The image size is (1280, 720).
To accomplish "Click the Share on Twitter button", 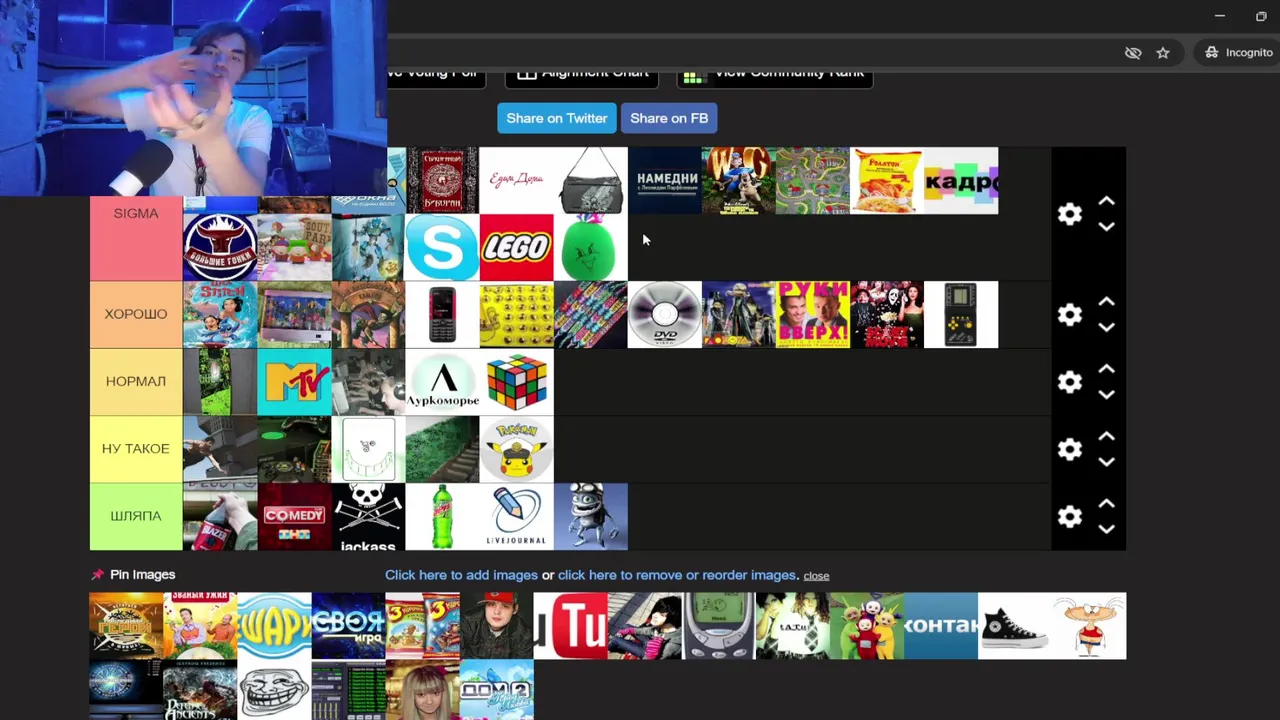I will point(557,118).
